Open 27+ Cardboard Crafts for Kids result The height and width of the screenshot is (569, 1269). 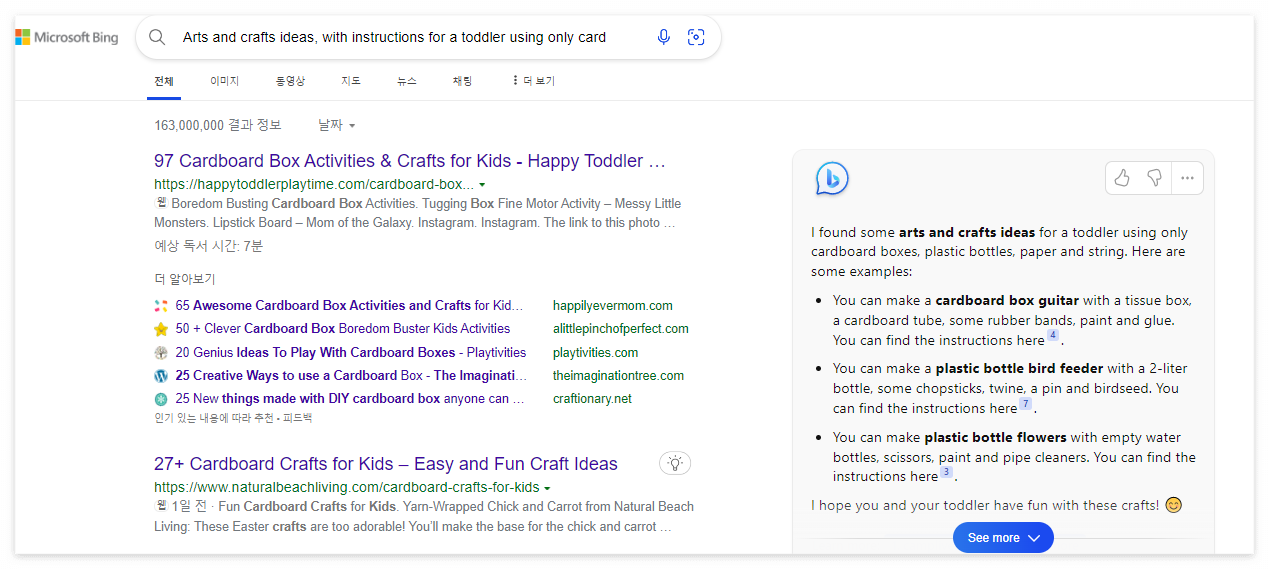pyautogui.click(x=386, y=464)
